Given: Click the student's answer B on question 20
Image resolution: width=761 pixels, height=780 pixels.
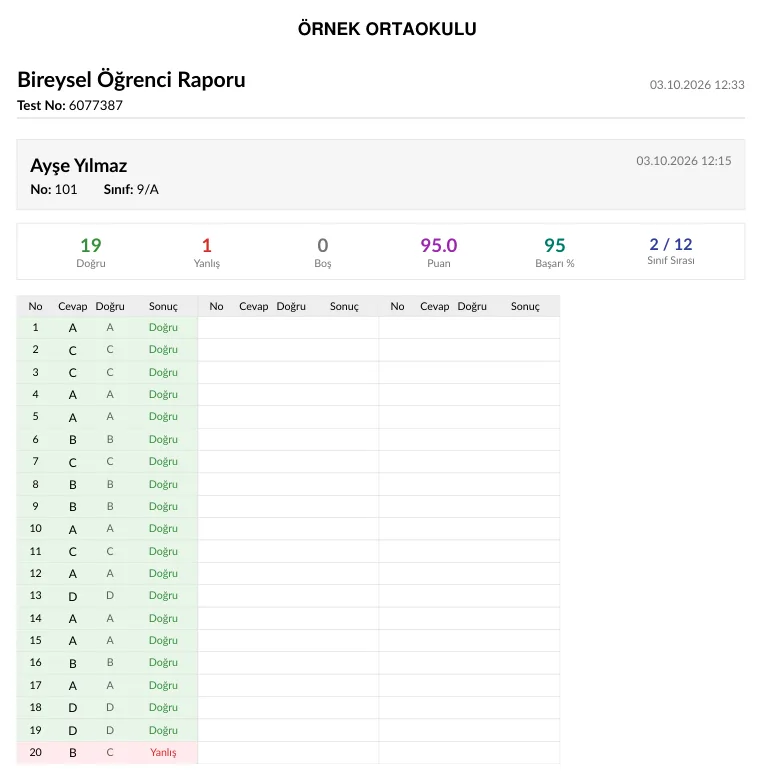Looking at the screenshot, I should [73, 753].
